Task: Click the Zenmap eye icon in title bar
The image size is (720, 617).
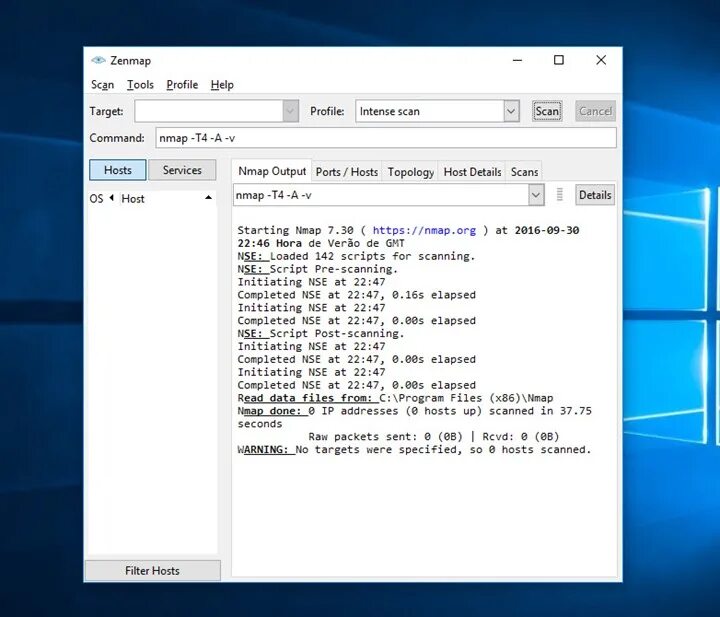Action: coord(98,60)
